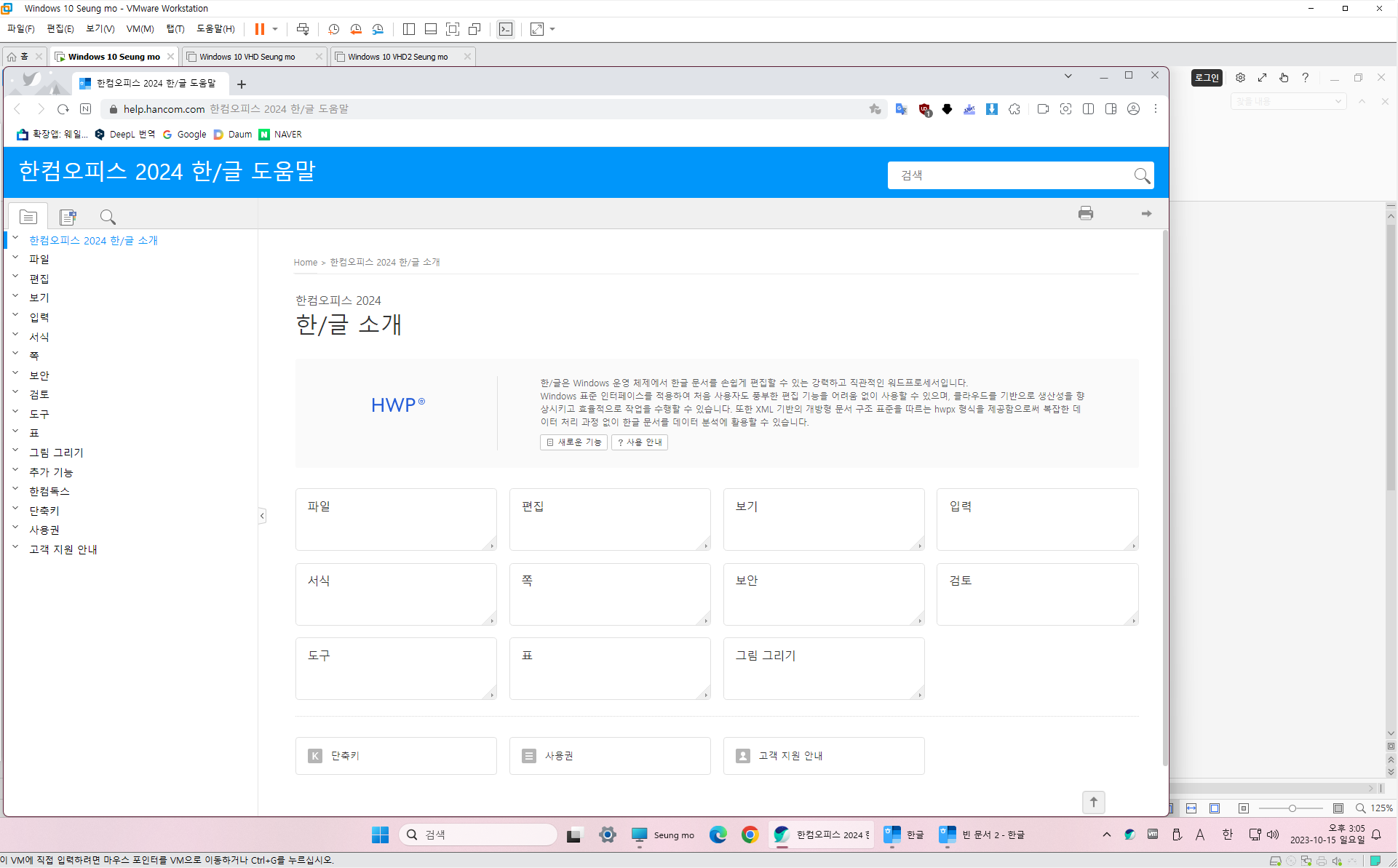
Task: Collapse the sidebar with the divider arrow
Action: coord(262,516)
